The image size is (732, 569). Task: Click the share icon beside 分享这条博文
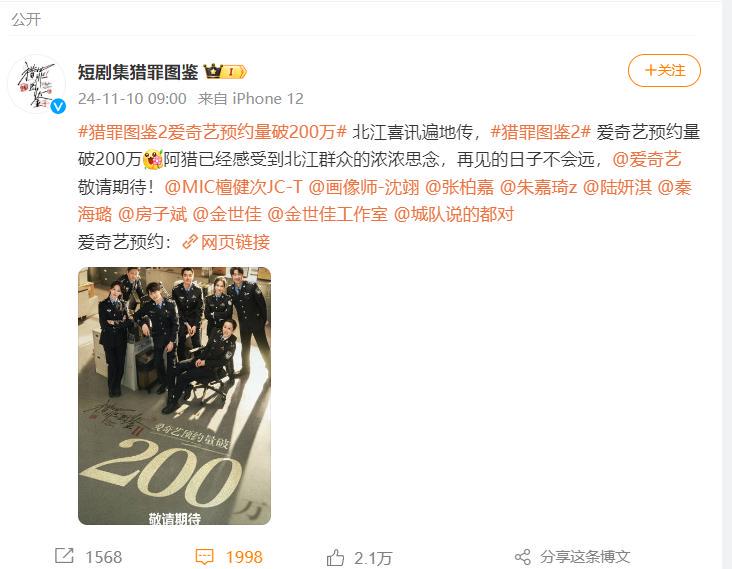click(x=523, y=557)
